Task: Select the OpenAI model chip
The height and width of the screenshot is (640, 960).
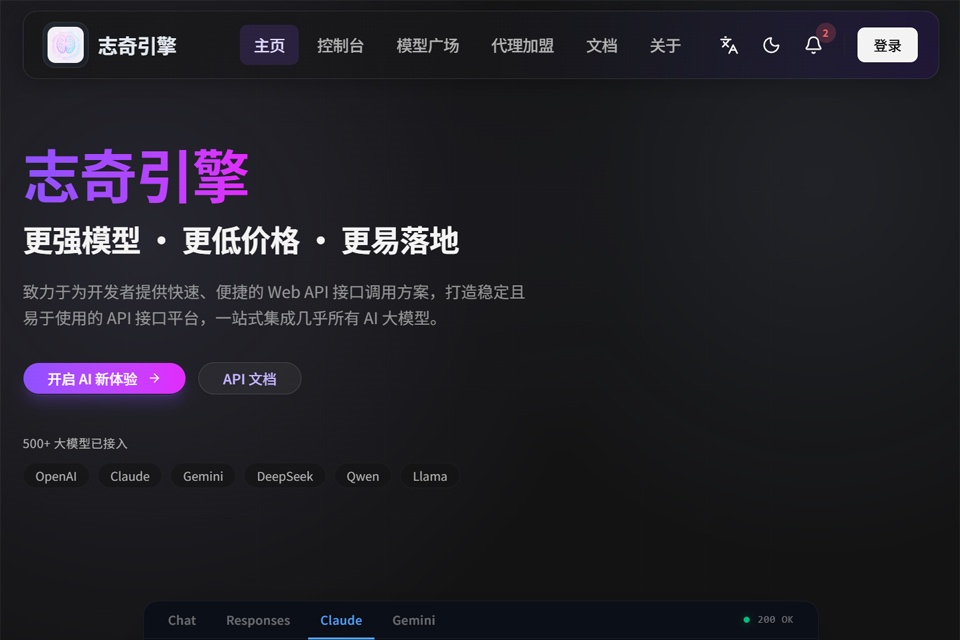Action: (56, 476)
